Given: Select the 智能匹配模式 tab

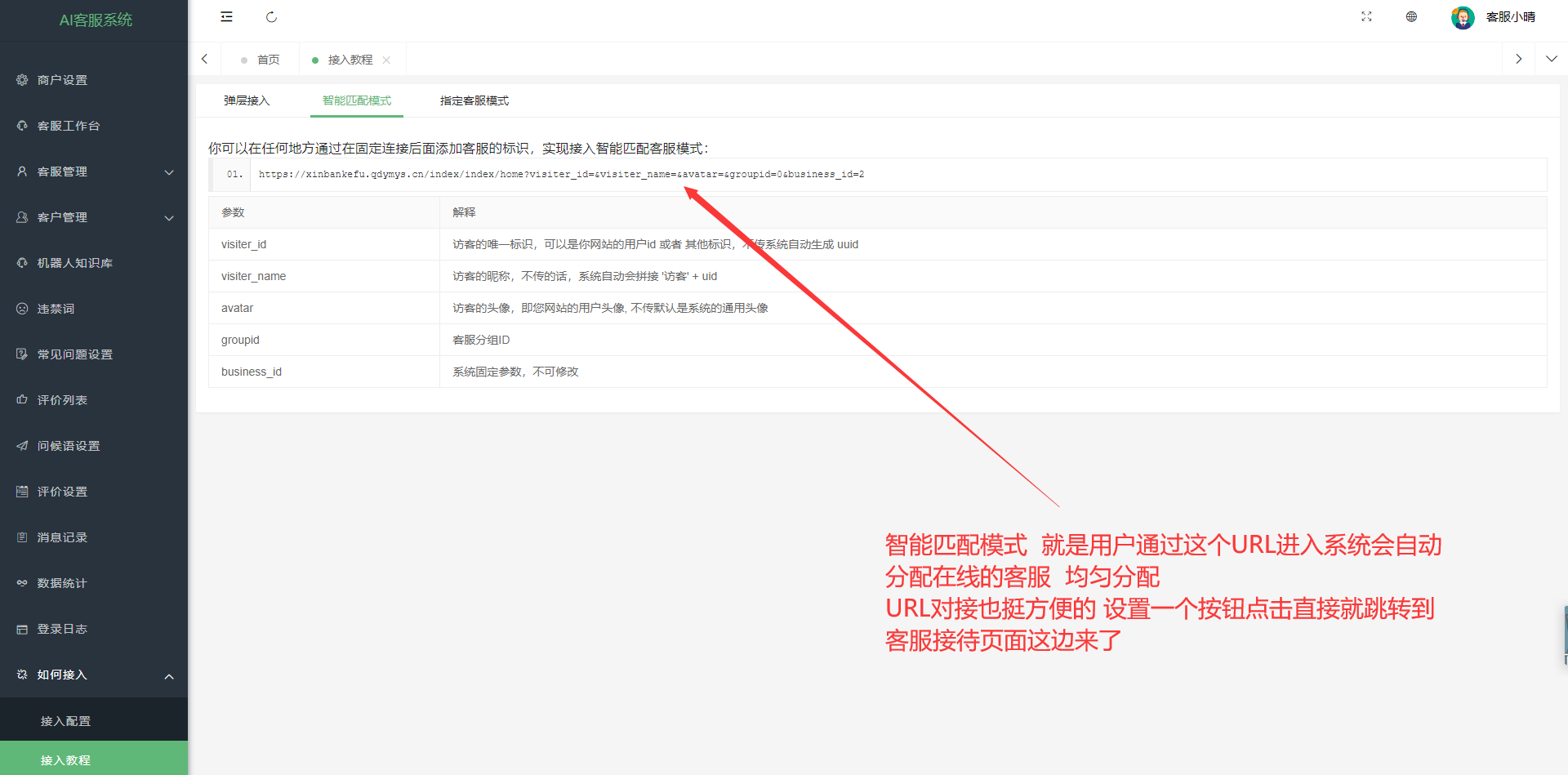Looking at the screenshot, I should coord(357,100).
